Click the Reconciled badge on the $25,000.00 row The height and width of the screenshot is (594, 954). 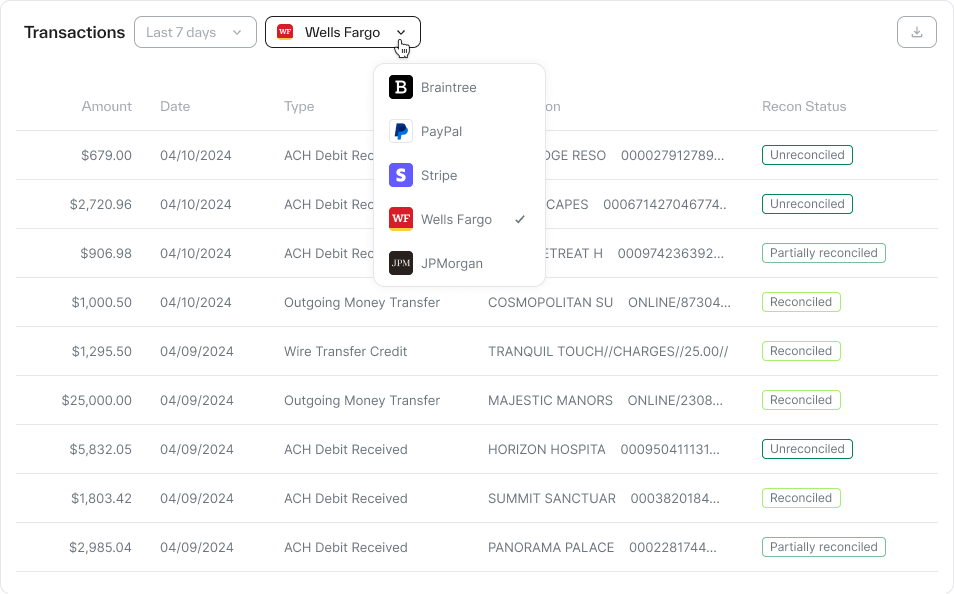click(x=801, y=400)
